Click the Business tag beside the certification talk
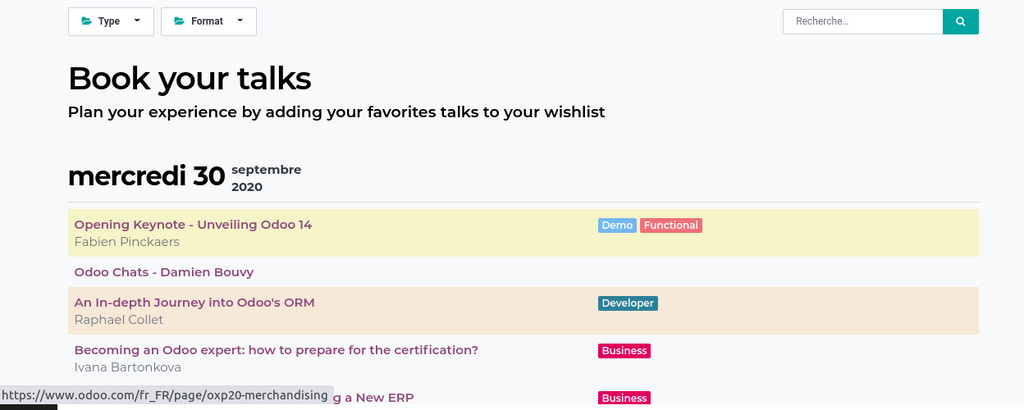Viewport: 1024px width, 410px height. click(x=624, y=351)
